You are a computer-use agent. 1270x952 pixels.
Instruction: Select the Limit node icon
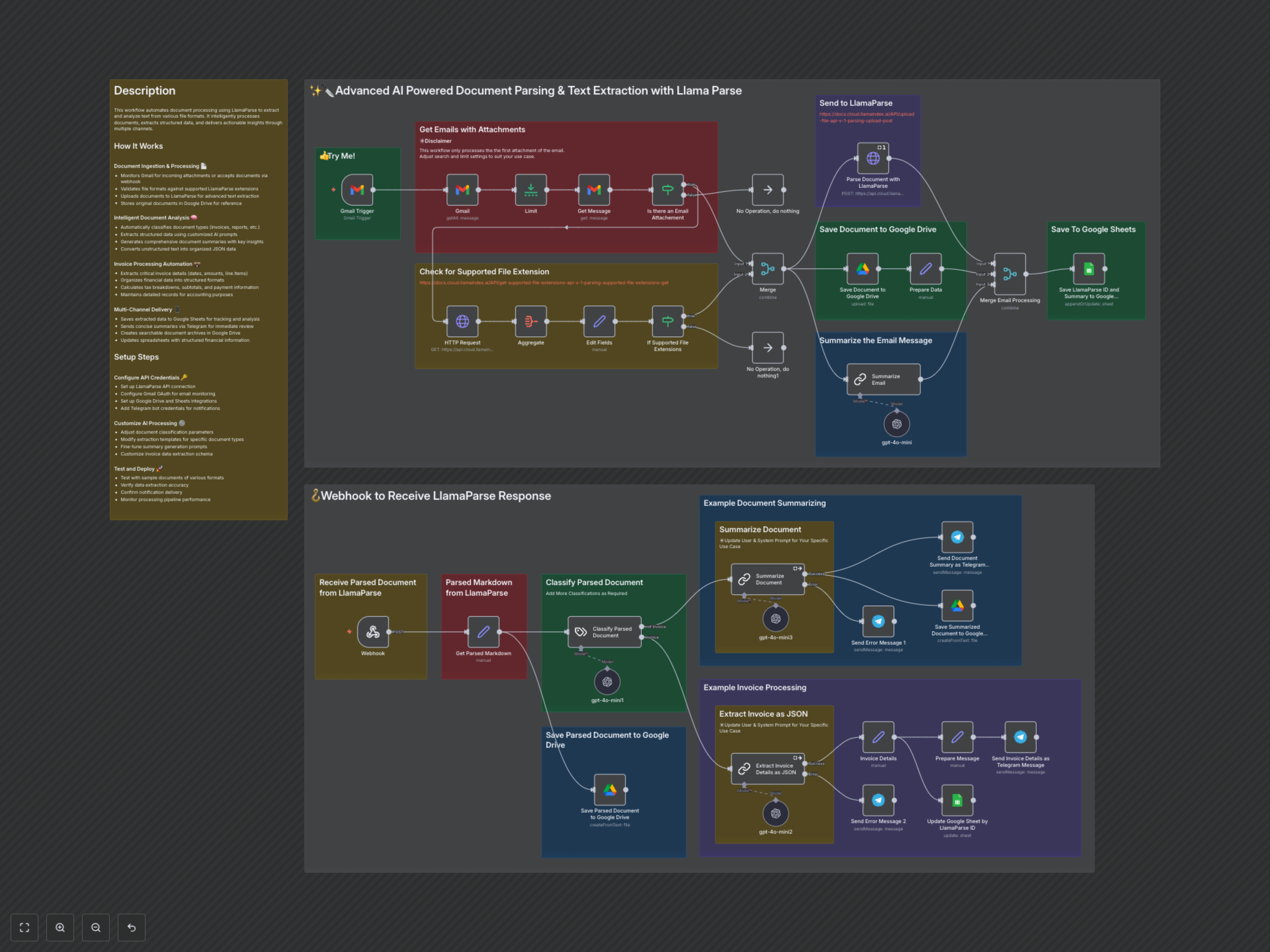tap(530, 190)
